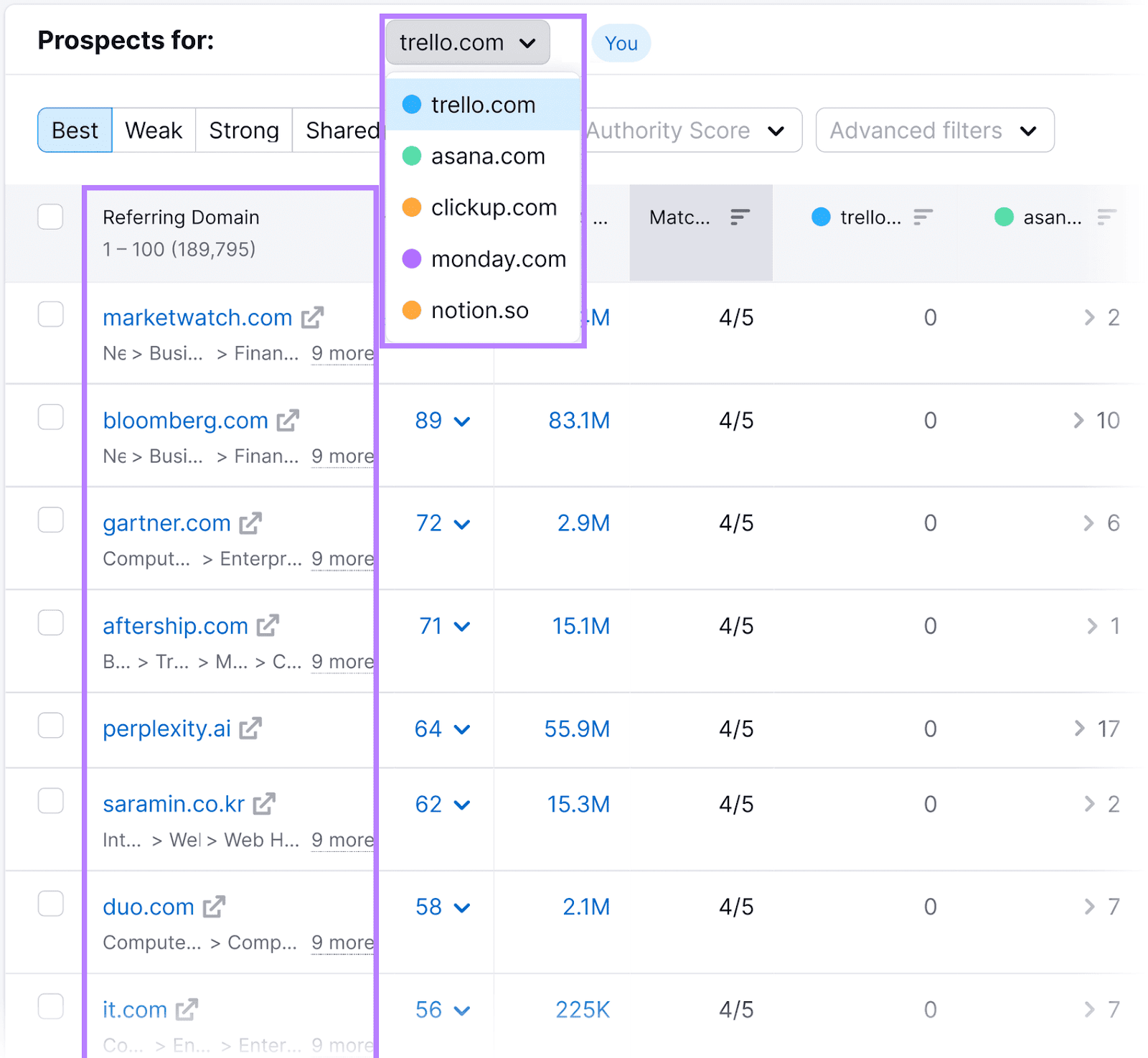Switch to the Weak prospects tab
This screenshot has height=1058, width=1148.
[x=152, y=130]
